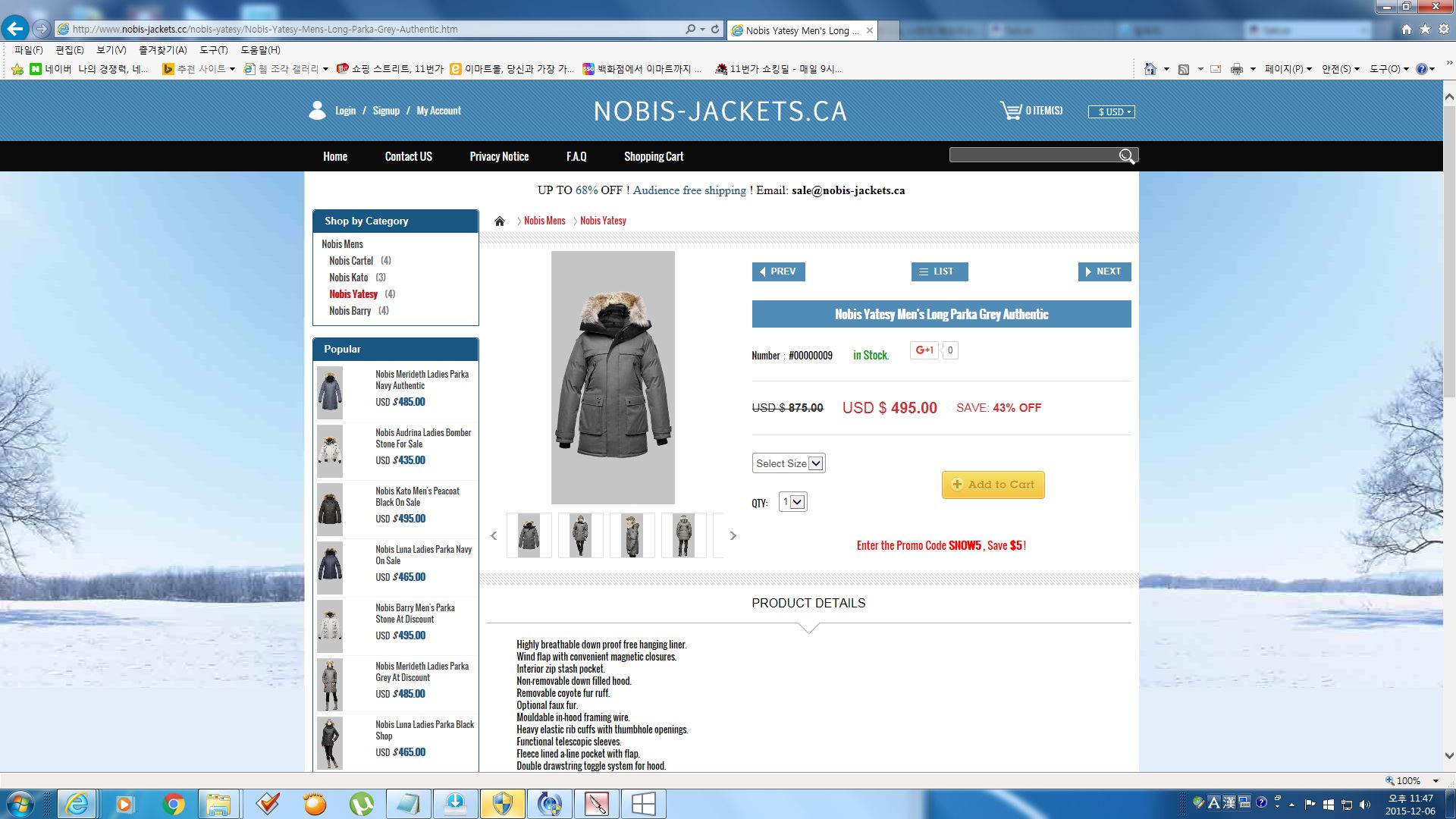The height and width of the screenshot is (819, 1456).
Task: Open the Select Size dropdown
Action: pyautogui.click(x=789, y=463)
